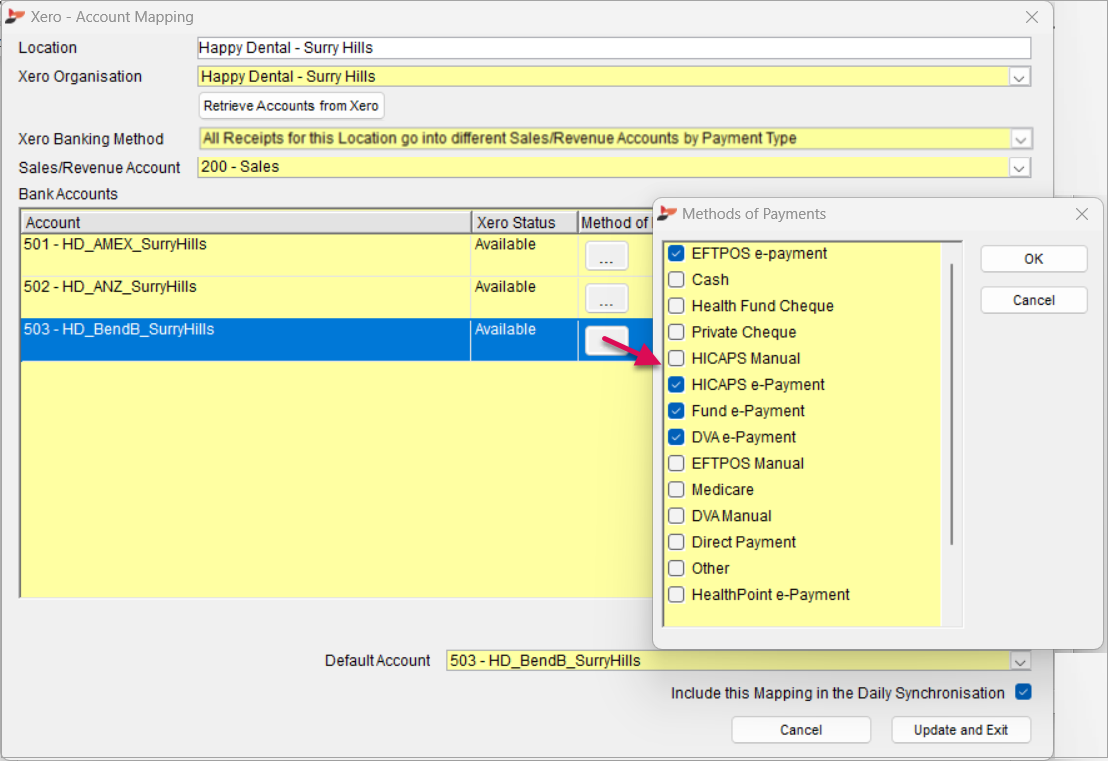Image resolution: width=1108 pixels, height=761 pixels.
Task: Expand the Default Account dropdown
Action: coord(1020,661)
